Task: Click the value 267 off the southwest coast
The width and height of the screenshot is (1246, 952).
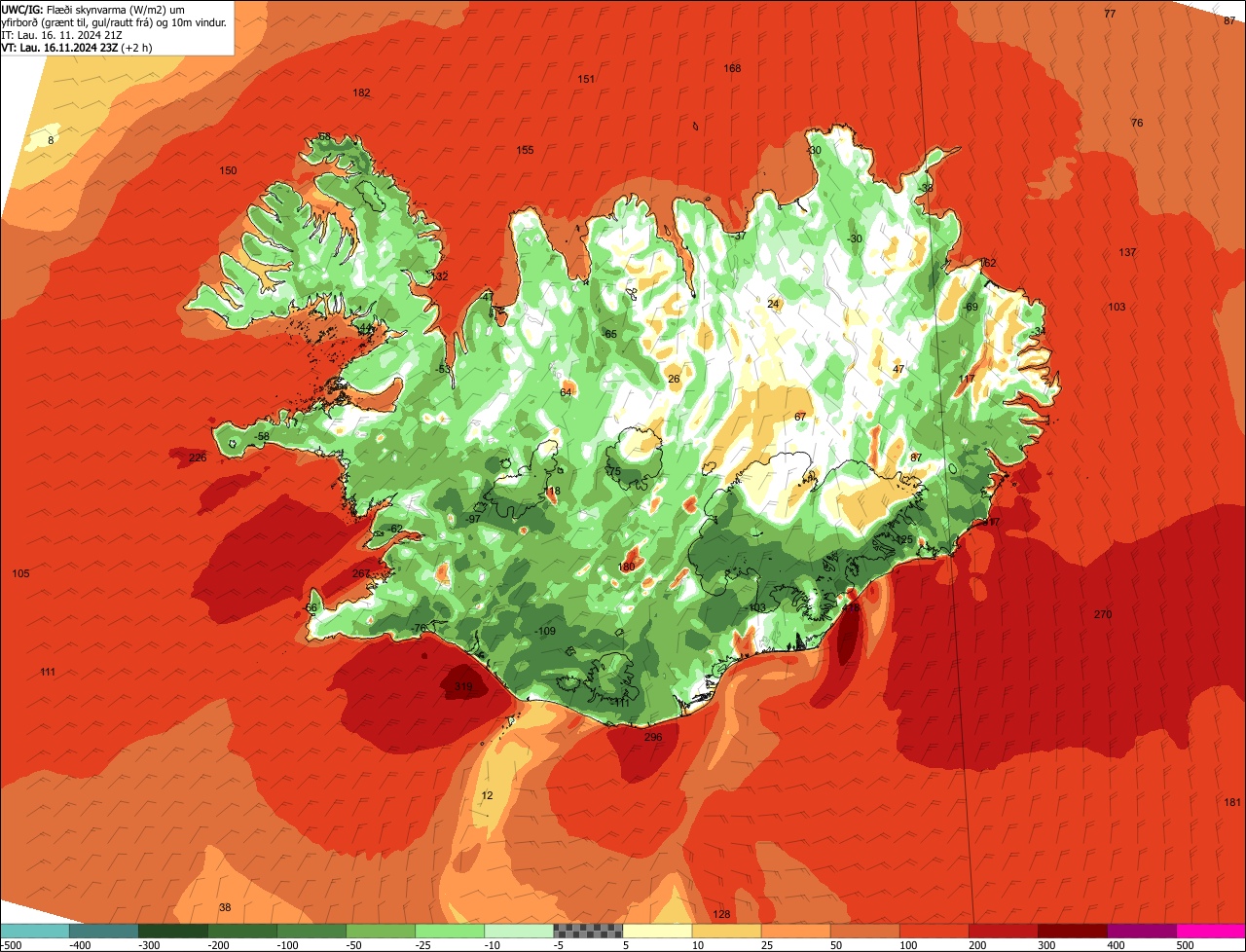Action: tap(361, 573)
